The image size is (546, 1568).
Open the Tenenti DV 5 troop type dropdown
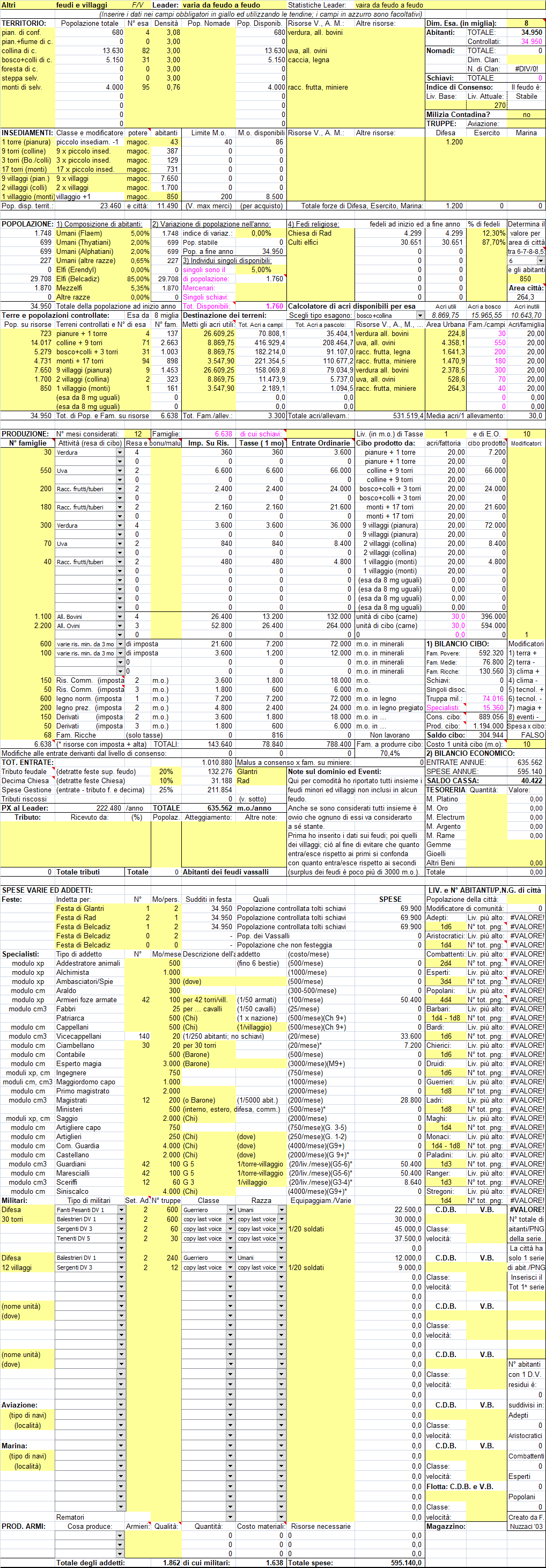point(121,1239)
